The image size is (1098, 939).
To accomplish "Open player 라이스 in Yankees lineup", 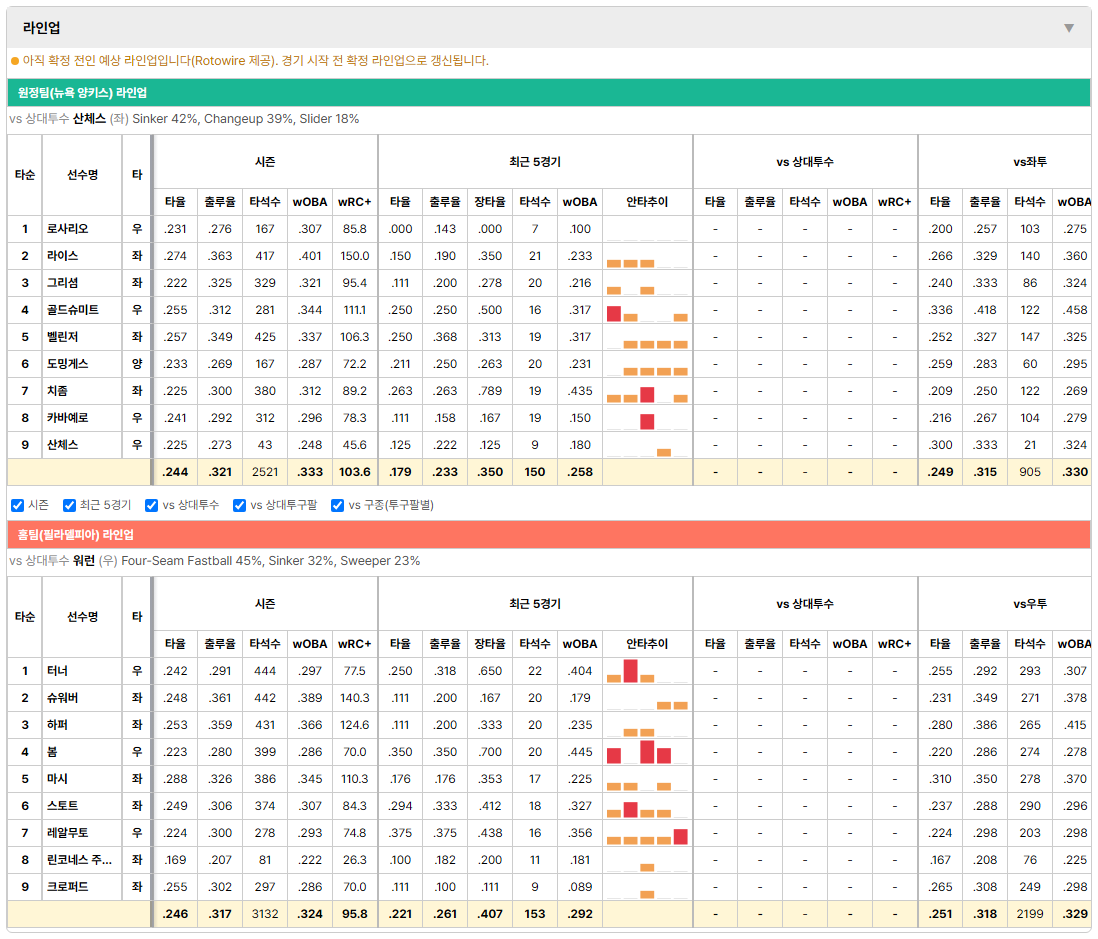I will tap(62, 256).
